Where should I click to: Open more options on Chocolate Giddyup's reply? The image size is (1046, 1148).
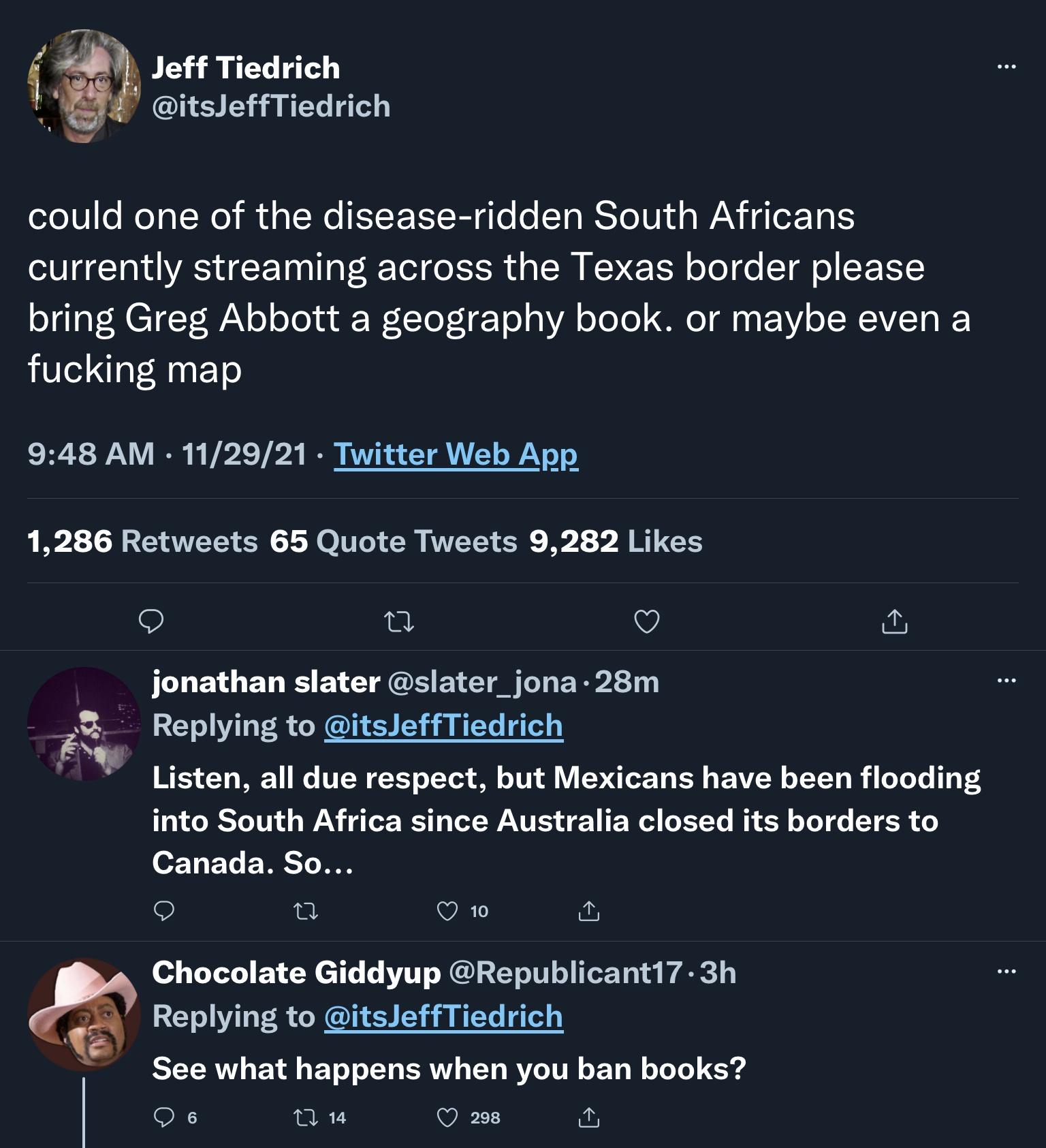[1006, 971]
